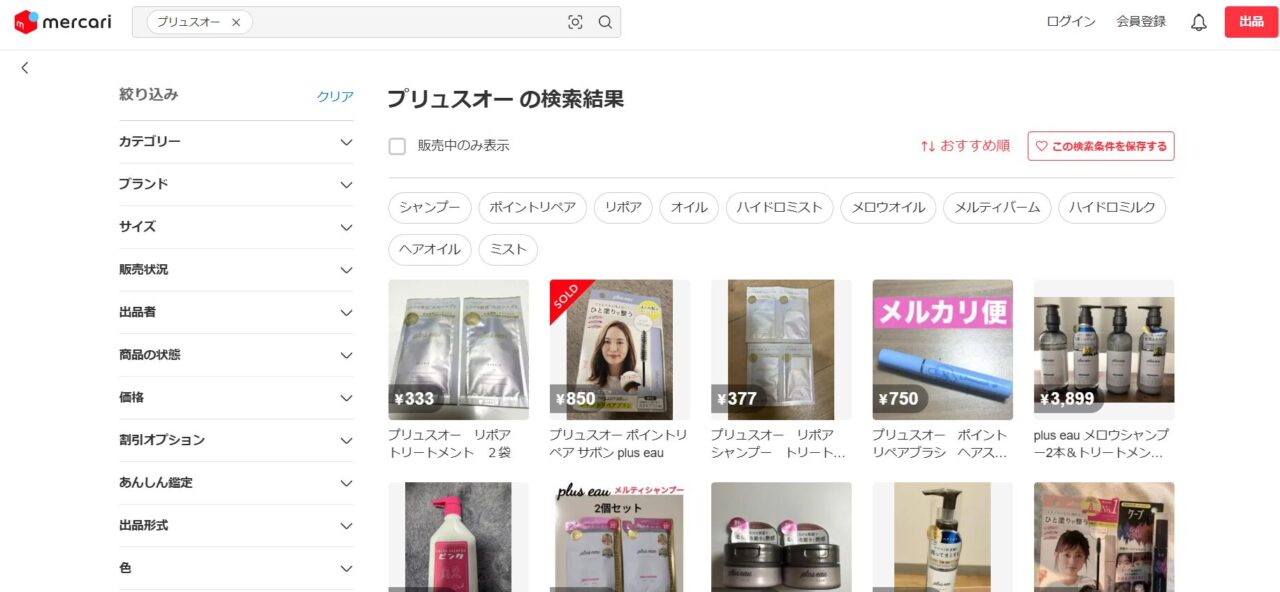
Task: Open the ログイン link
Action: [1071, 22]
